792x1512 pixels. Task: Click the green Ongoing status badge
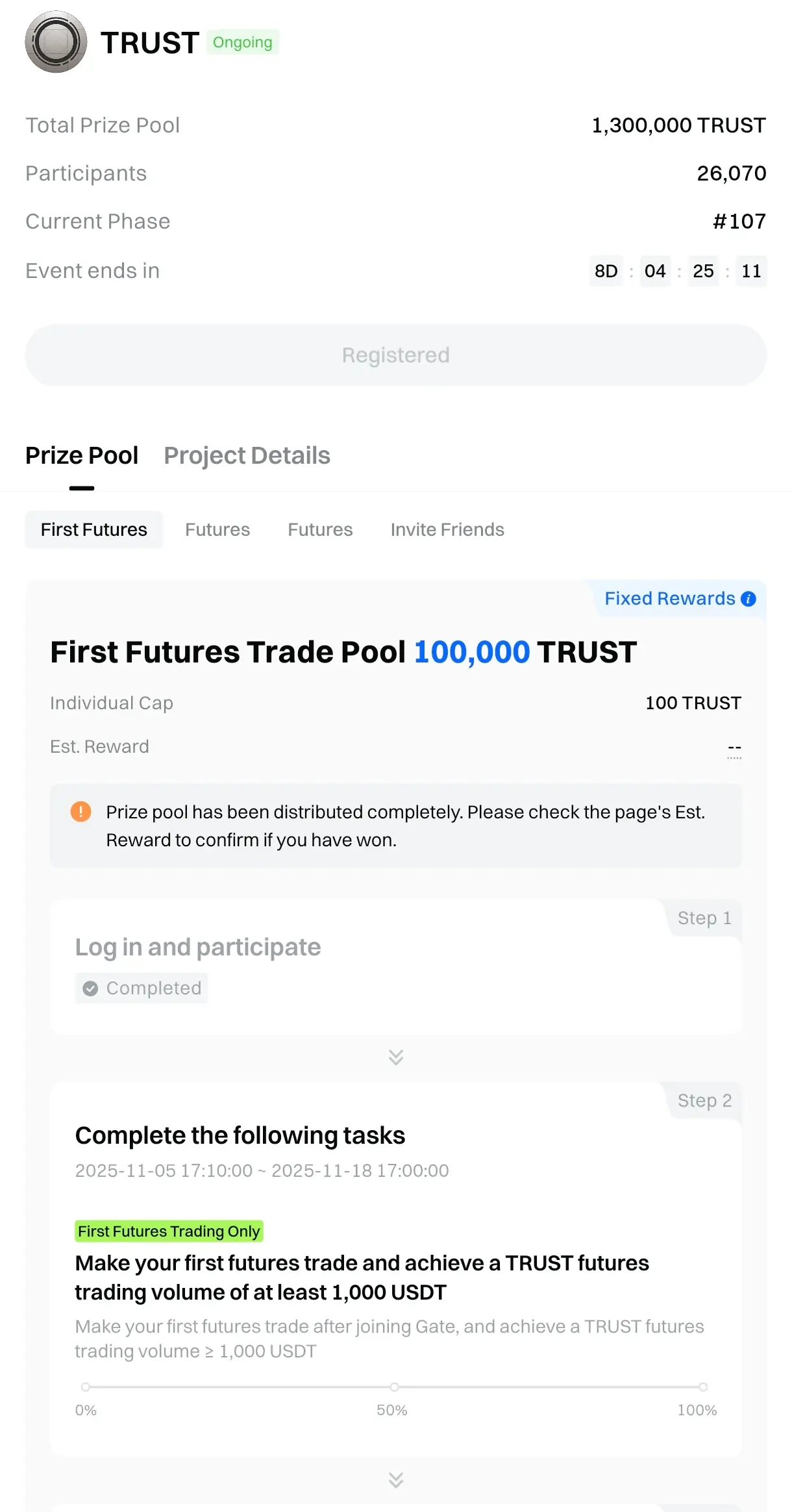[243, 43]
